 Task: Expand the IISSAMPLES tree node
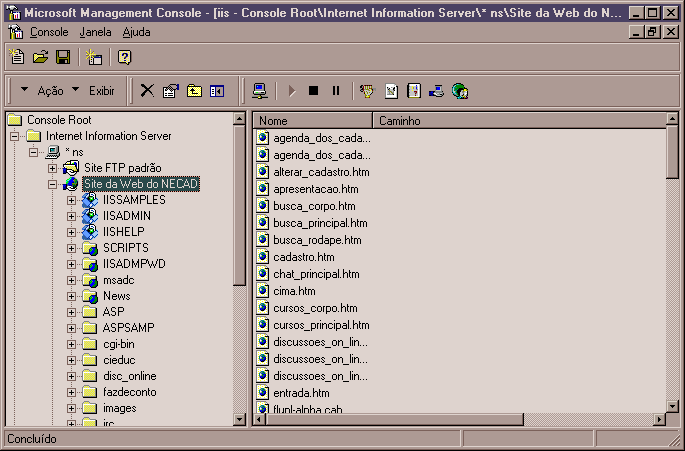[71, 200]
